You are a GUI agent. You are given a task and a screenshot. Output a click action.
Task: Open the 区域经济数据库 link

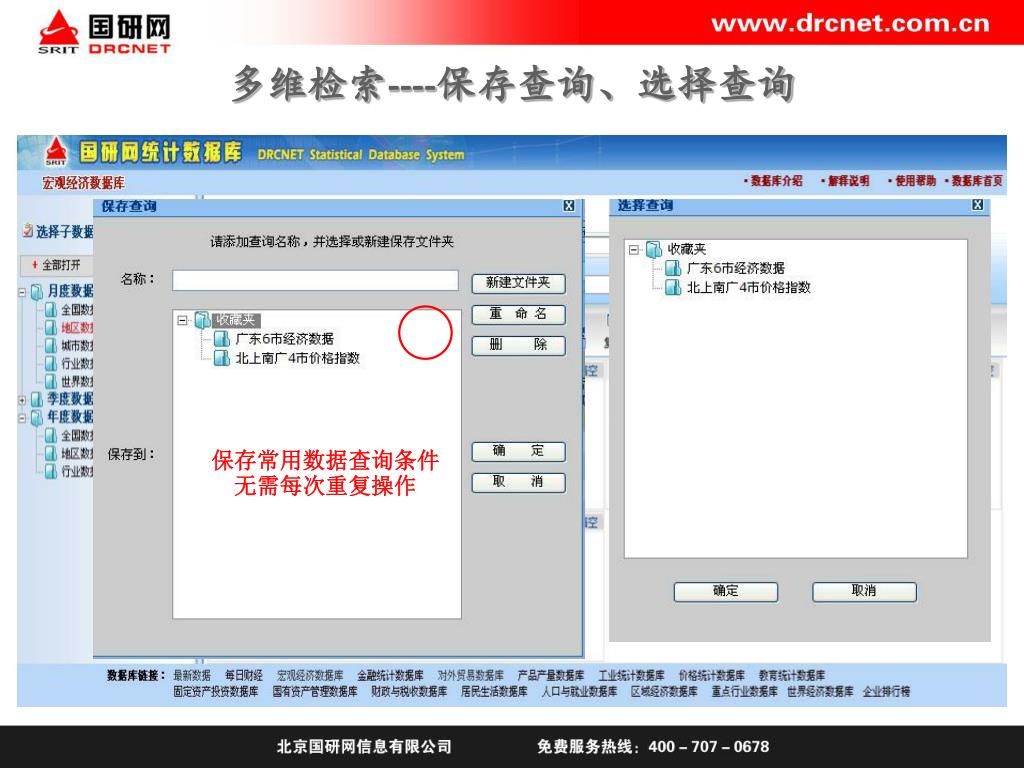664,692
